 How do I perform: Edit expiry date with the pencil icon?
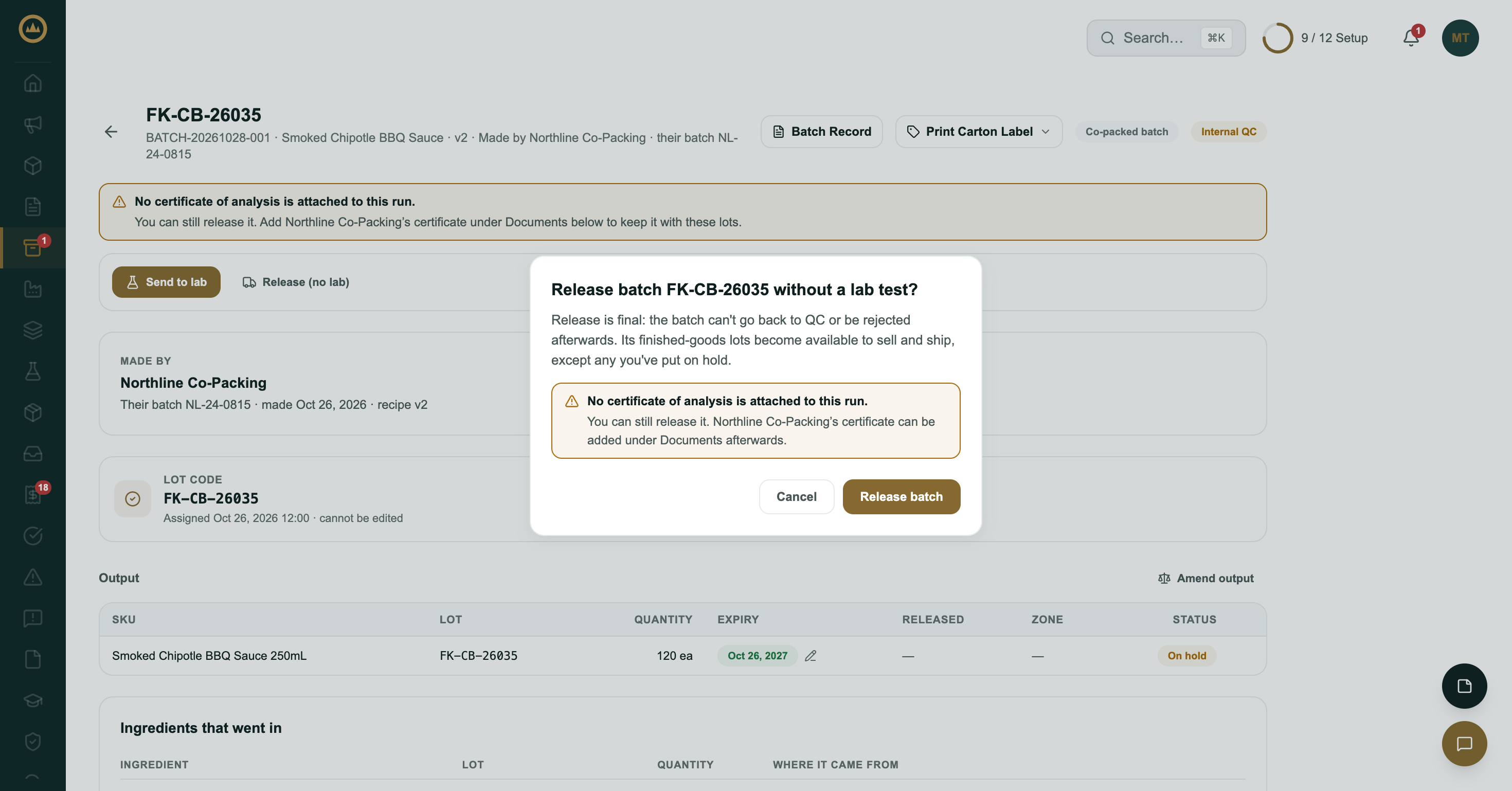click(x=811, y=655)
